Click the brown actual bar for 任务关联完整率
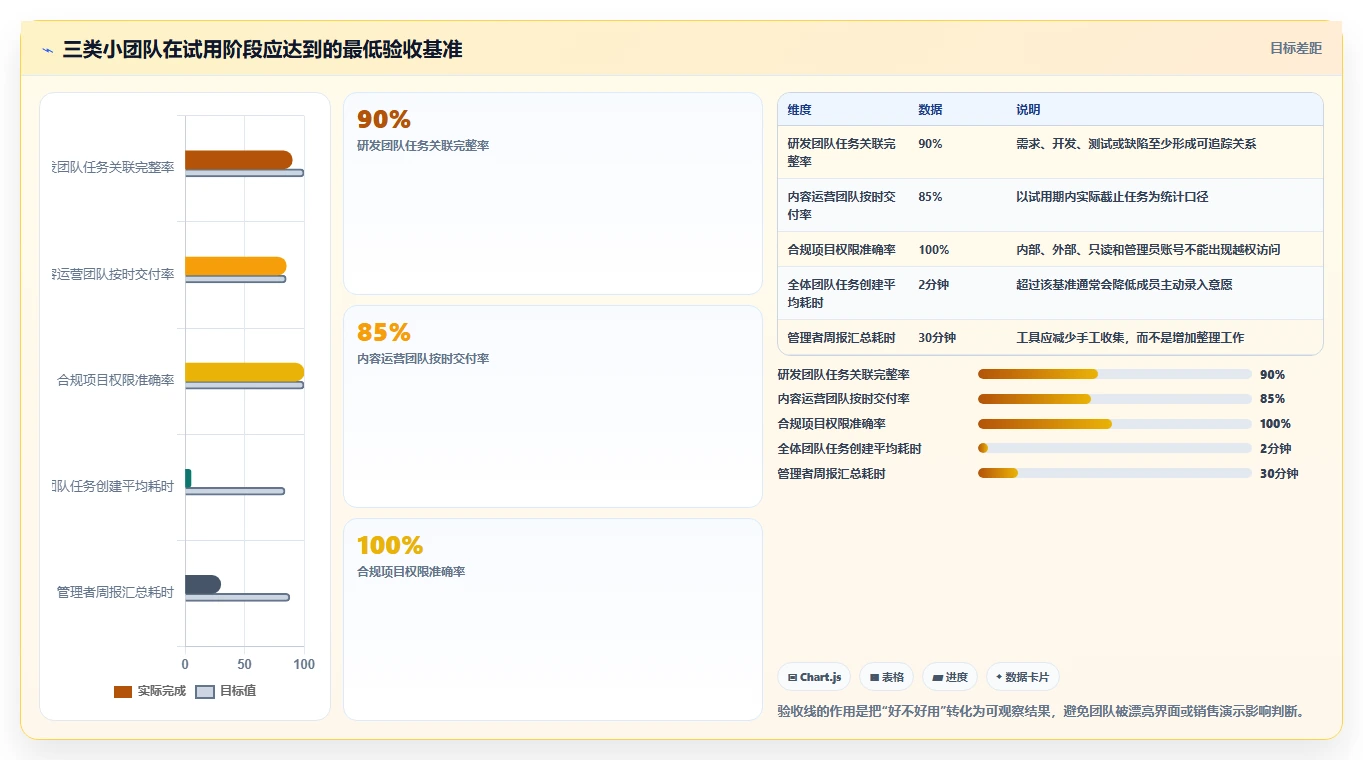 [238, 160]
